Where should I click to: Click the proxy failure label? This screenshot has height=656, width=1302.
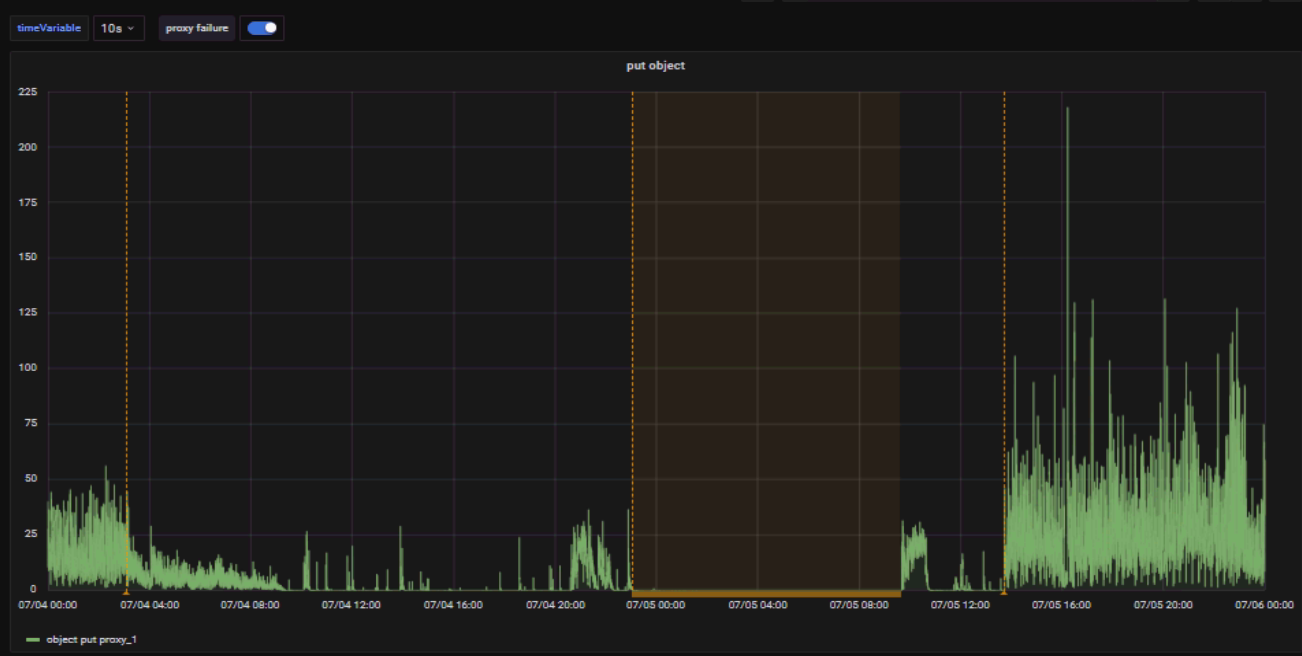[x=197, y=28]
